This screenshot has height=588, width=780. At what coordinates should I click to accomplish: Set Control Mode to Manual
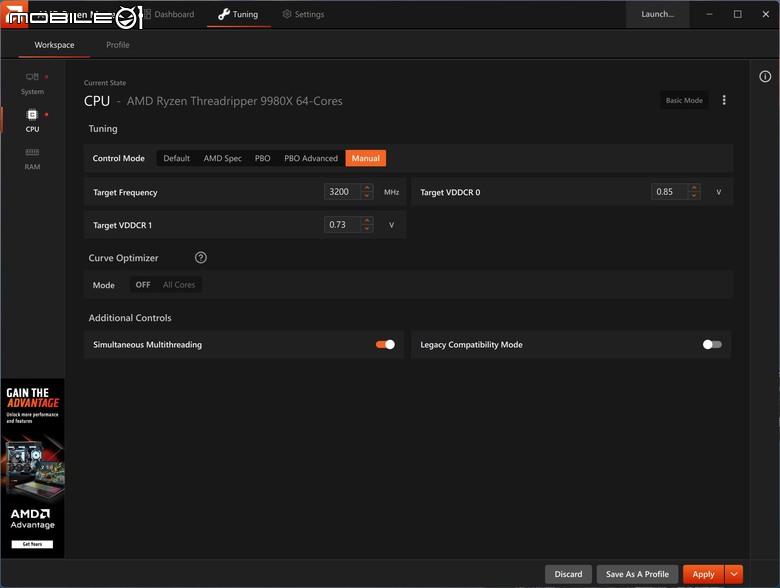tap(366, 158)
